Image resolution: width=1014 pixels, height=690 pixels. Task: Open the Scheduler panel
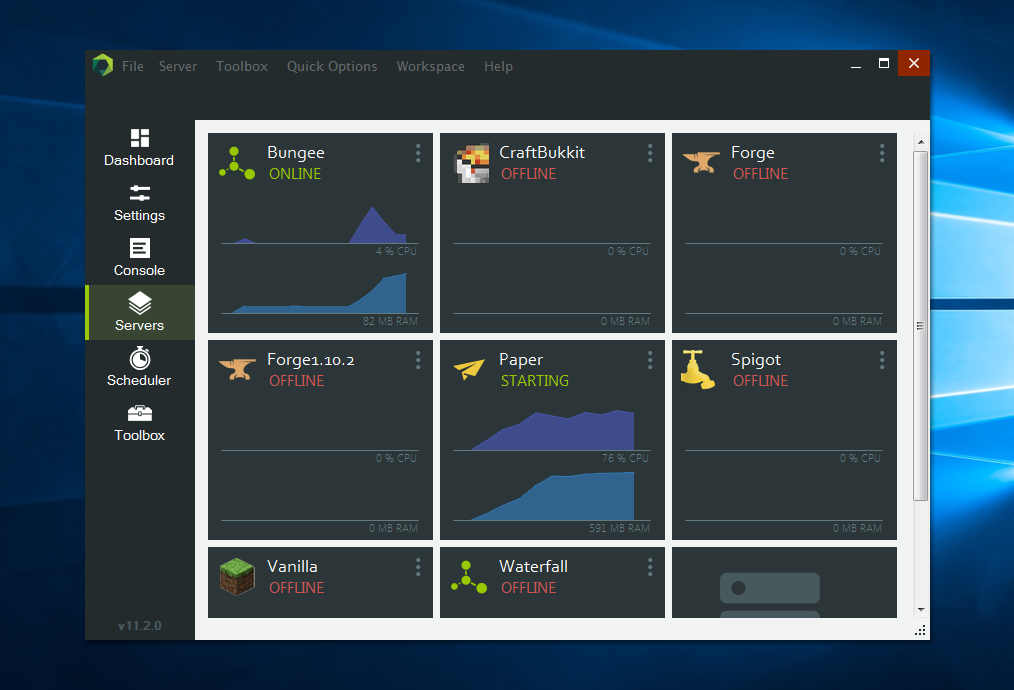click(139, 368)
